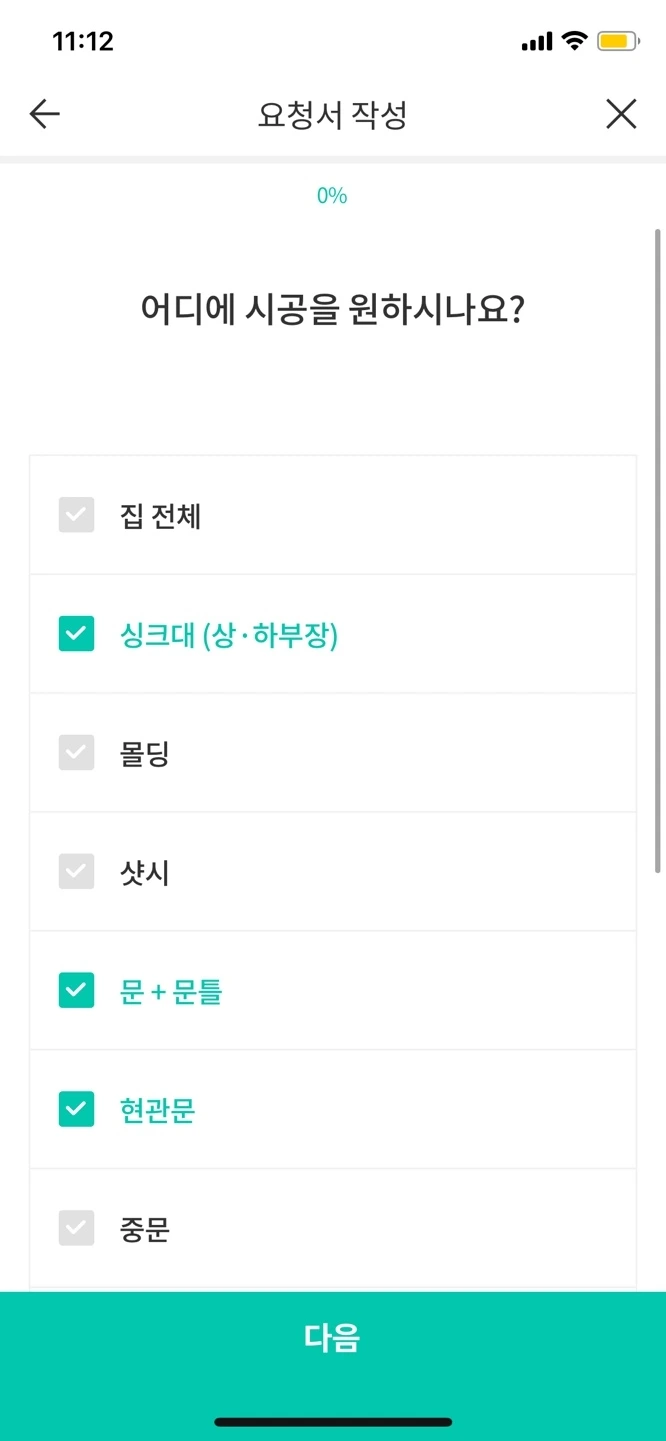This screenshot has height=1441, width=666.
Task: Click the Wi-Fi icon in the status bar
Action: 575,40
